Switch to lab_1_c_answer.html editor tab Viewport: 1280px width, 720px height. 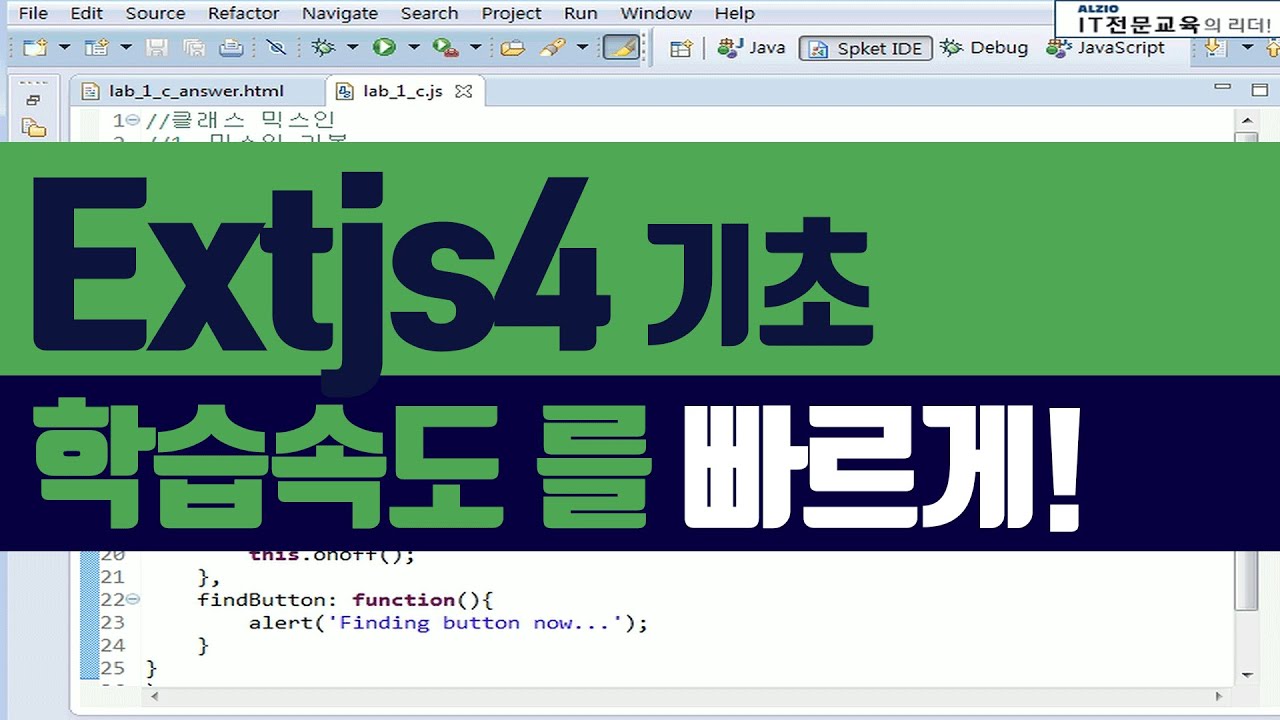[196, 91]
